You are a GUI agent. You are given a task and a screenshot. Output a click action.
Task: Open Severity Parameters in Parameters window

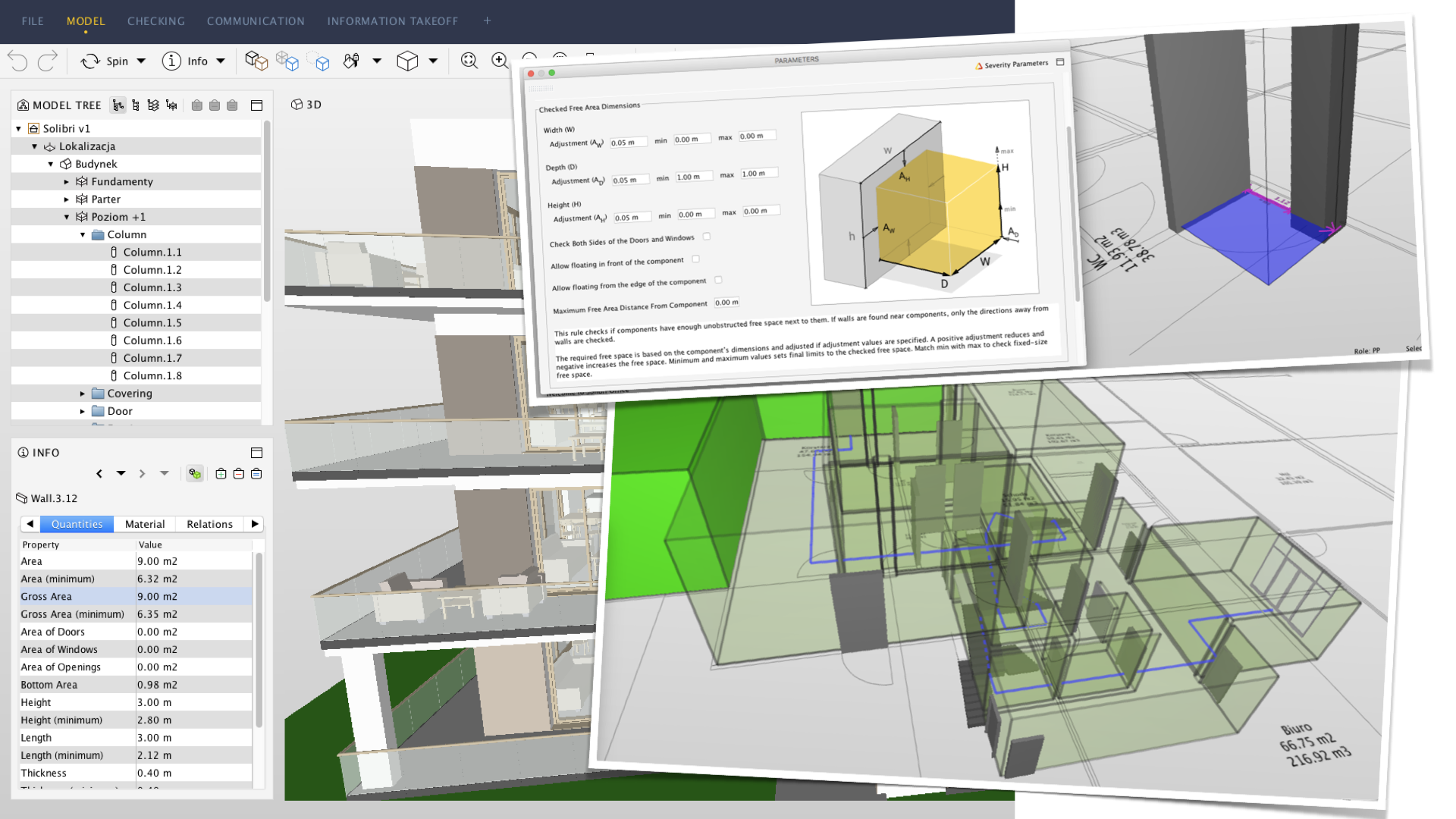(x=1012, y=65)
